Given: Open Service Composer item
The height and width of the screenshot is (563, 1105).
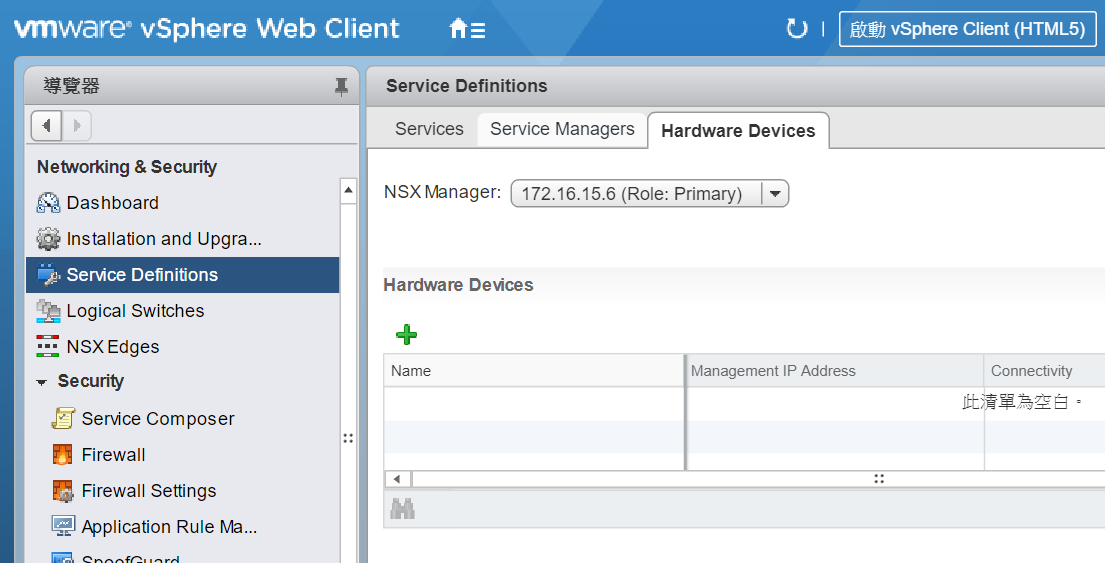Looking at the screenshot, I should coord(158,419).
